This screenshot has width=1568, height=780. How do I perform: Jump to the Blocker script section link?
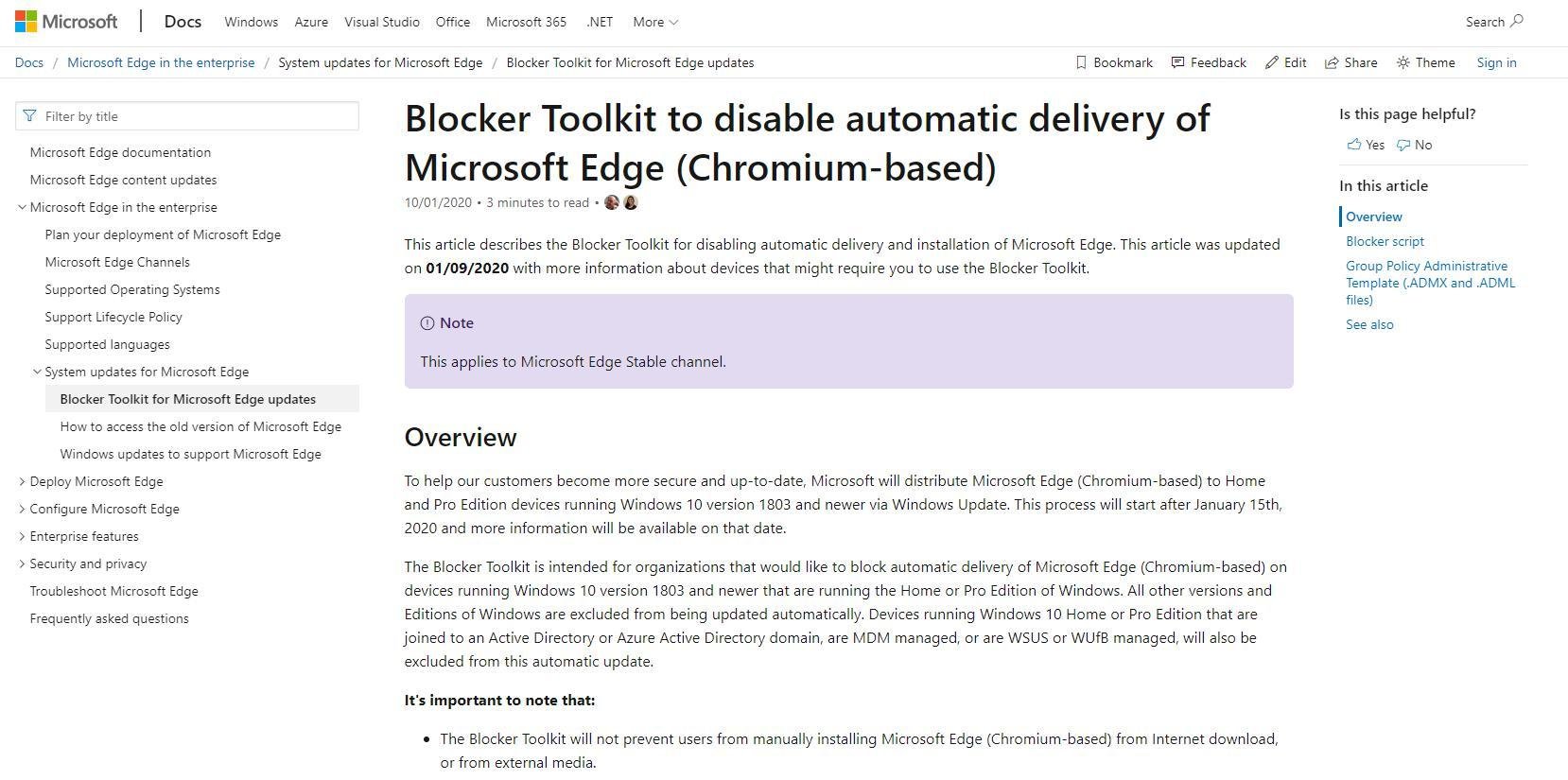(1385, 241)
